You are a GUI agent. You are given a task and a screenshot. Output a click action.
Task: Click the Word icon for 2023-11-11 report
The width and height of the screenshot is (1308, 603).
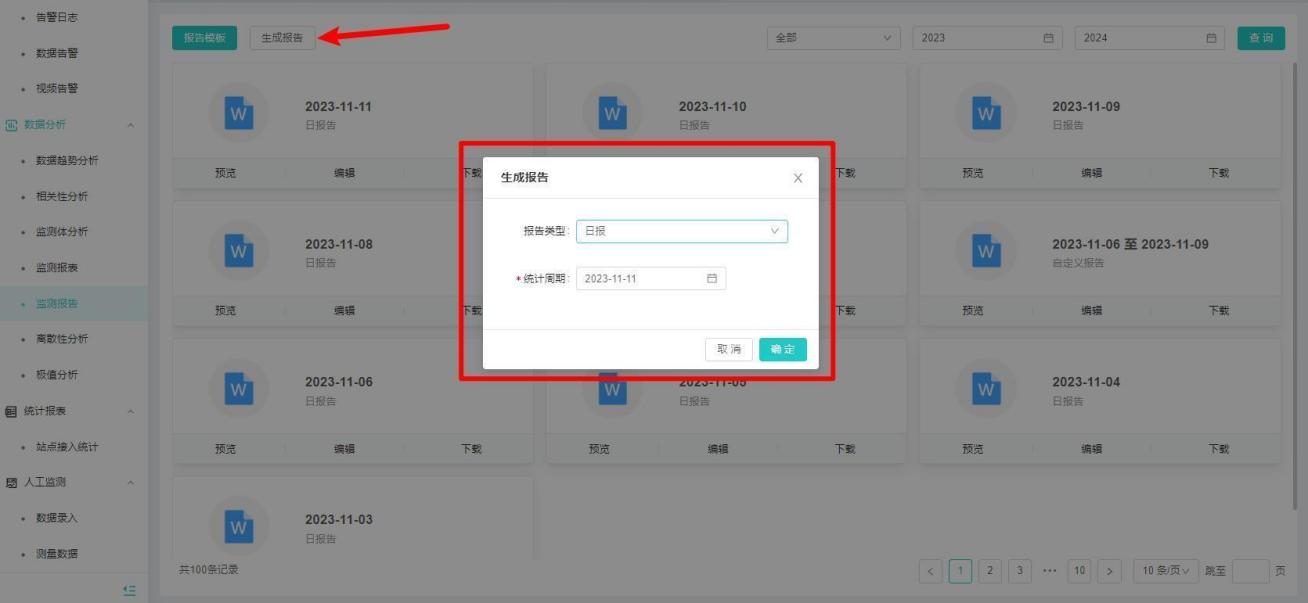[238, 114]
